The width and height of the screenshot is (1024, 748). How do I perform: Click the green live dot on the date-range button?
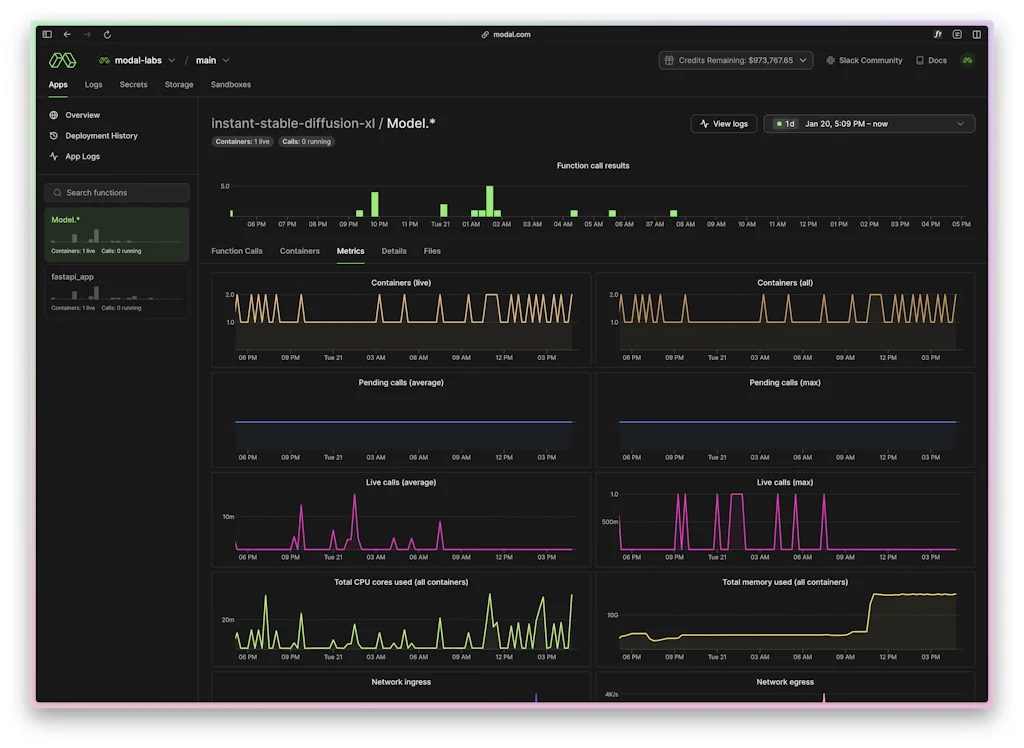pyautogui.click(x=781, y=123)
